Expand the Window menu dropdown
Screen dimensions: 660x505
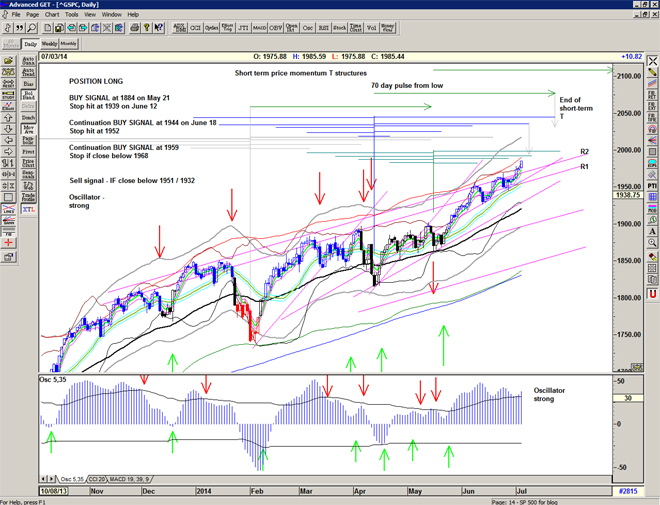[x=112, y=15]
